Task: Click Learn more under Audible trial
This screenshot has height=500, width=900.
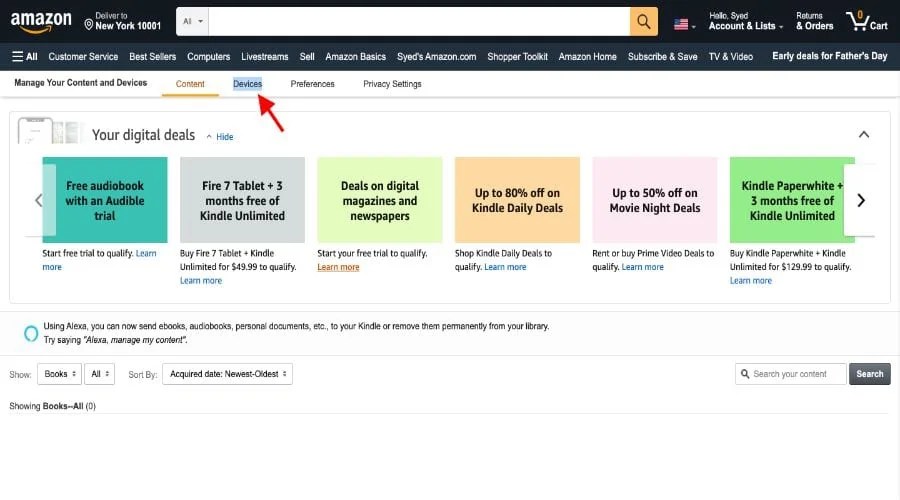Action: pyautogui.click(x=146, y=253)
